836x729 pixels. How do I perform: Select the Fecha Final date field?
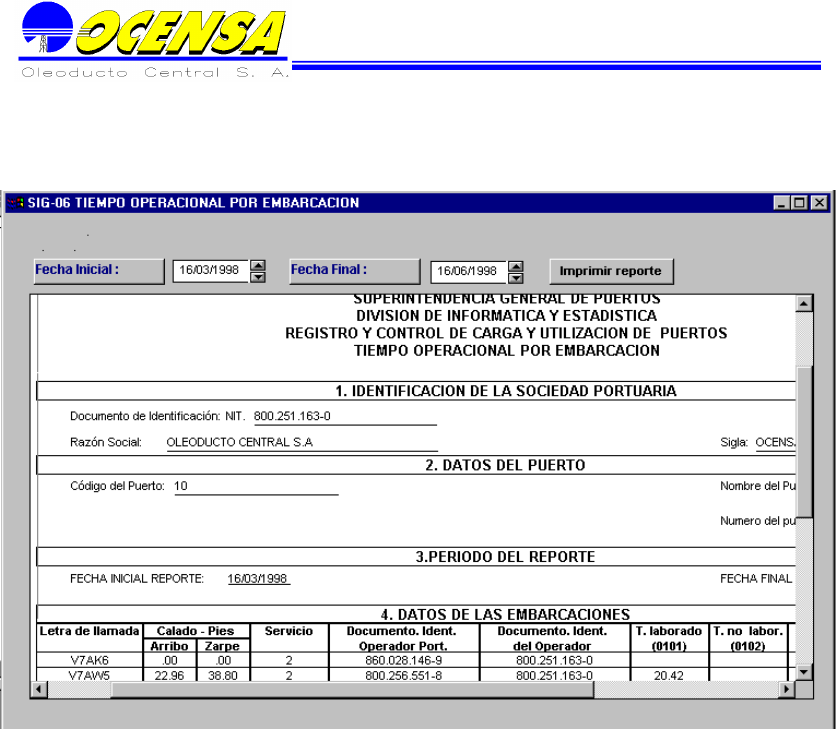469,271
